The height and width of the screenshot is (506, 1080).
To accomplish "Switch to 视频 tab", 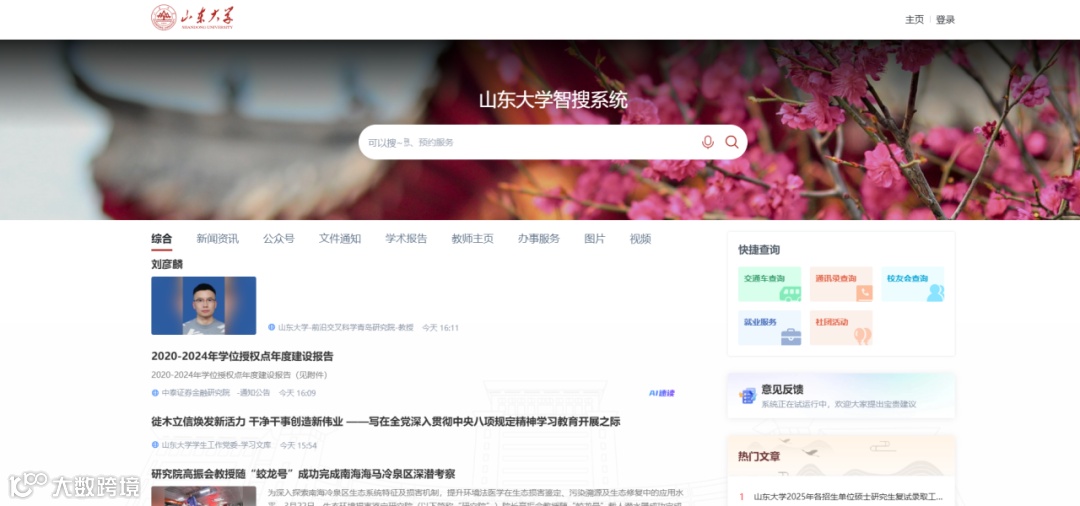I will pyautogui.click(x=640, y=239).
